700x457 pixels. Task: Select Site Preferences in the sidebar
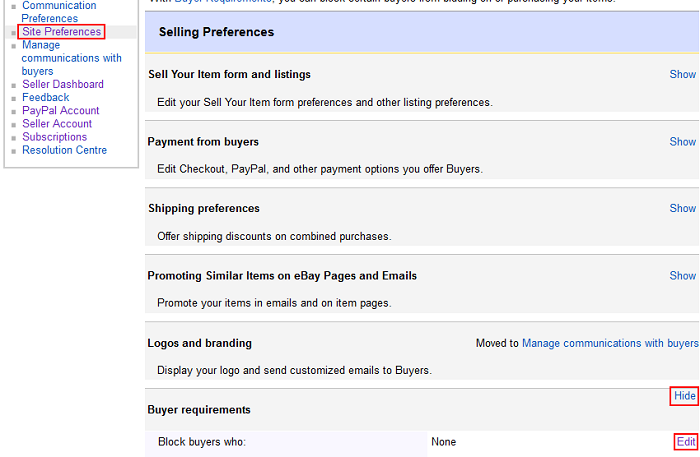[62, 32]
